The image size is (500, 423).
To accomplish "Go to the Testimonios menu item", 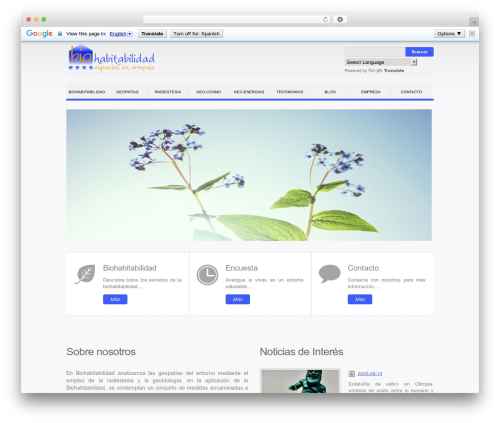I will click(x=290, y=92).
